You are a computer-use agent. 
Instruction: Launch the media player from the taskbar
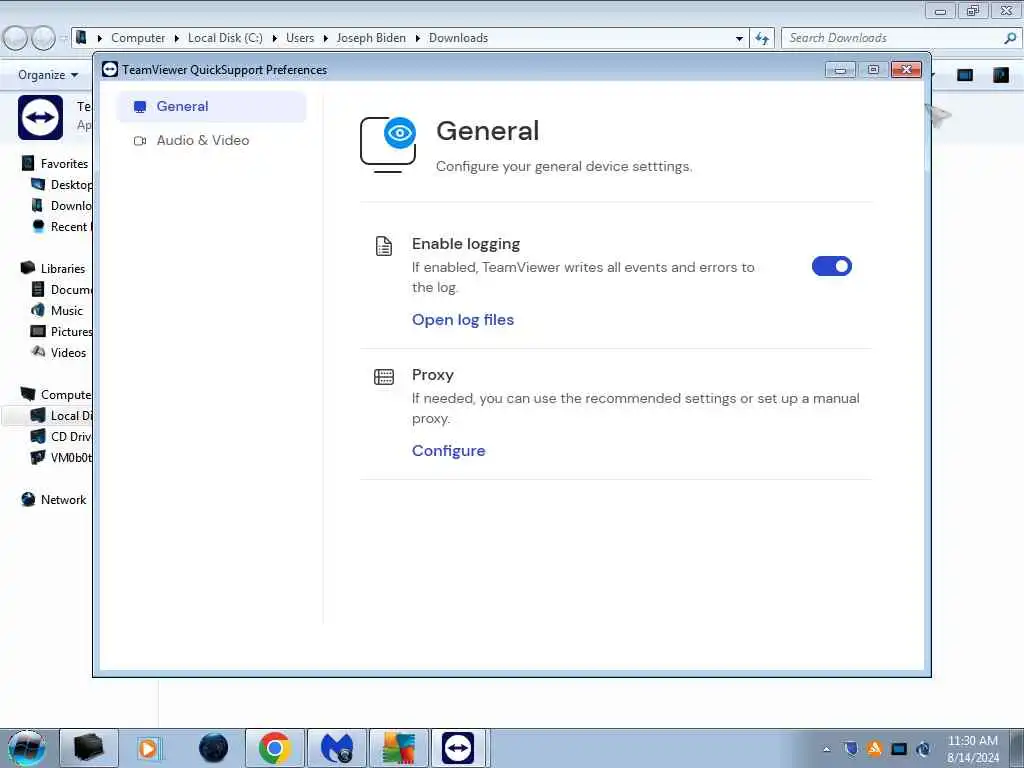click(148, 748)
